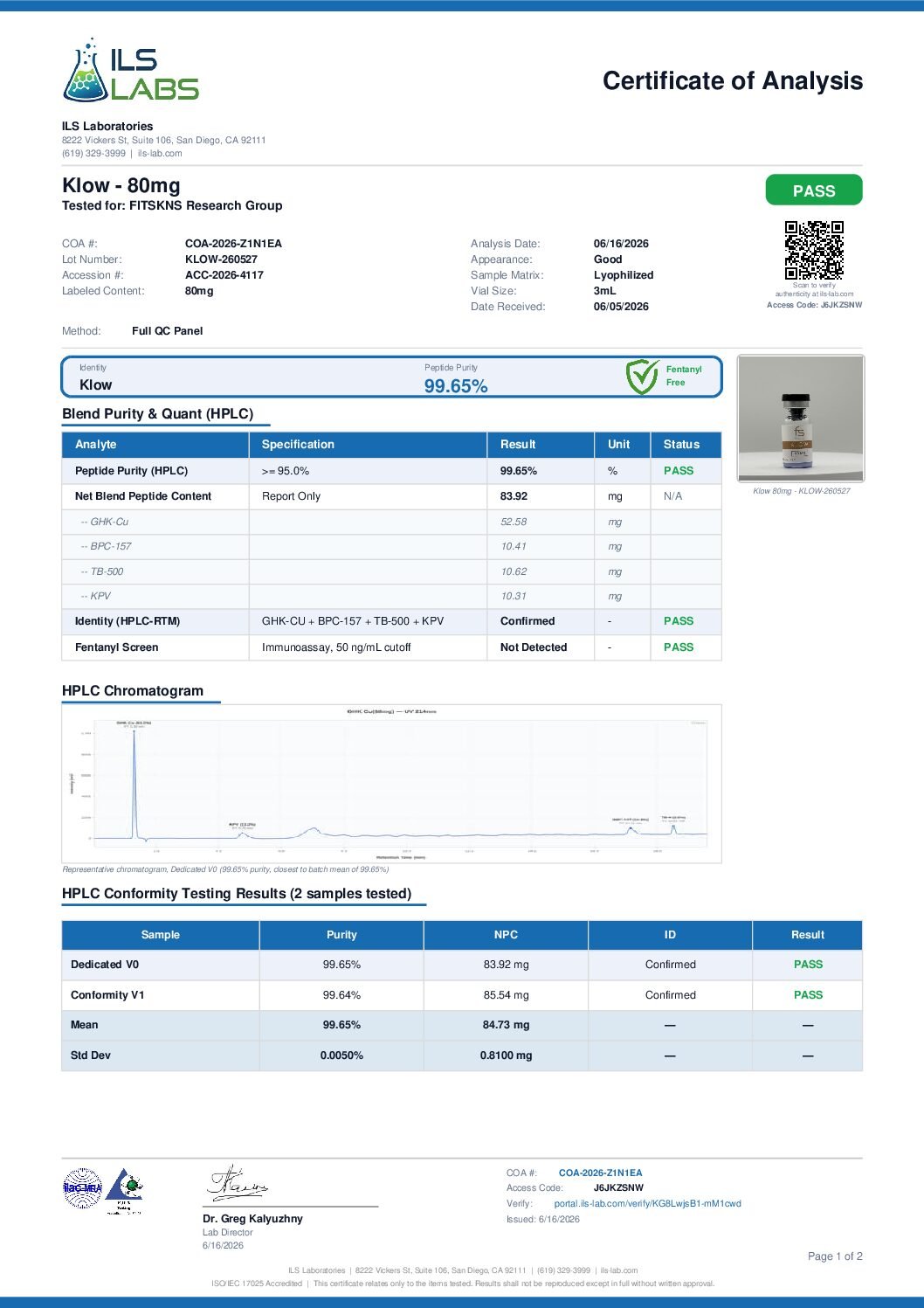
Task: Click the Fentanyl Free shield checkmark icon
Action: (642, 377)
